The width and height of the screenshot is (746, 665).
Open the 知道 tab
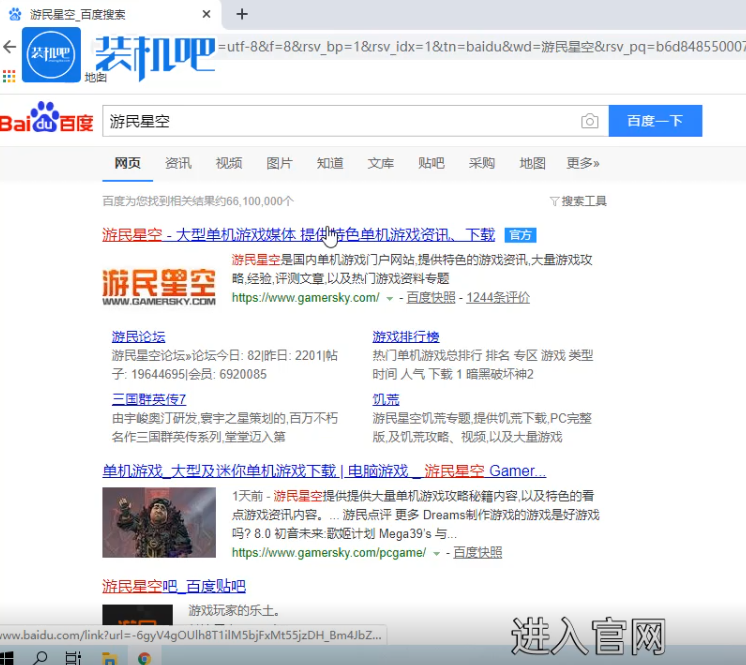(330, 163)
